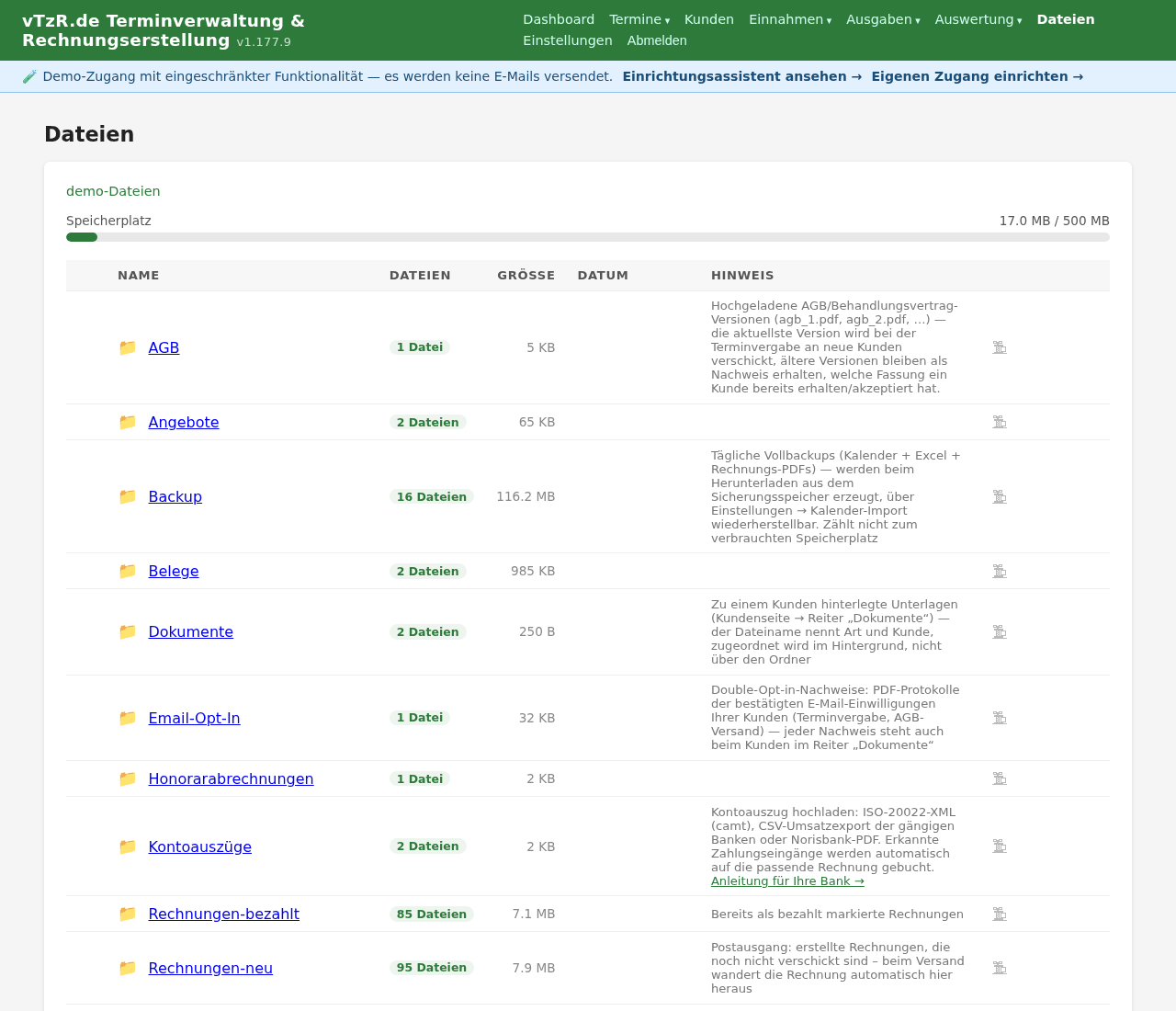The width and height of the screenshot is (1176, 1011).
Task: Open Anleitung für Ihre Bank link
Action: 787,881
